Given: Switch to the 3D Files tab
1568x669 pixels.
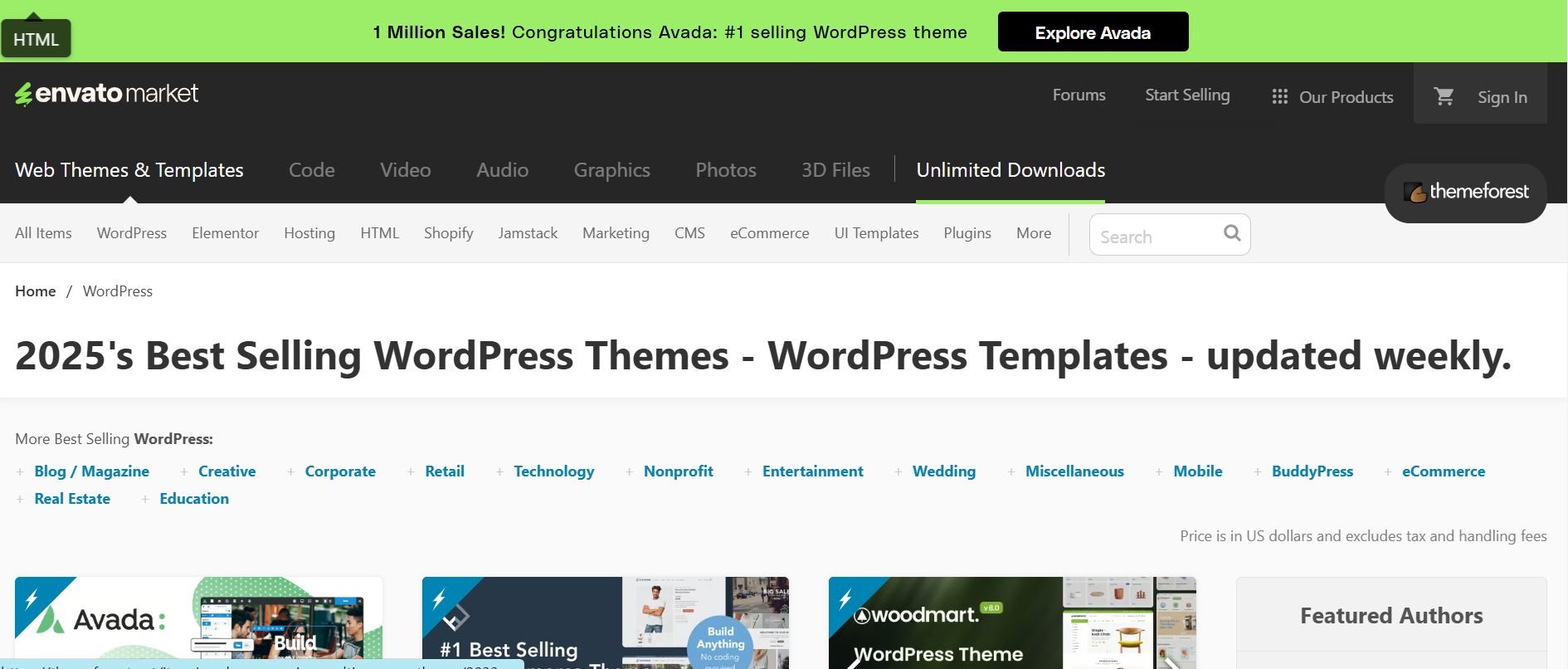Looking at the screenshot, I should click(835, 170).
